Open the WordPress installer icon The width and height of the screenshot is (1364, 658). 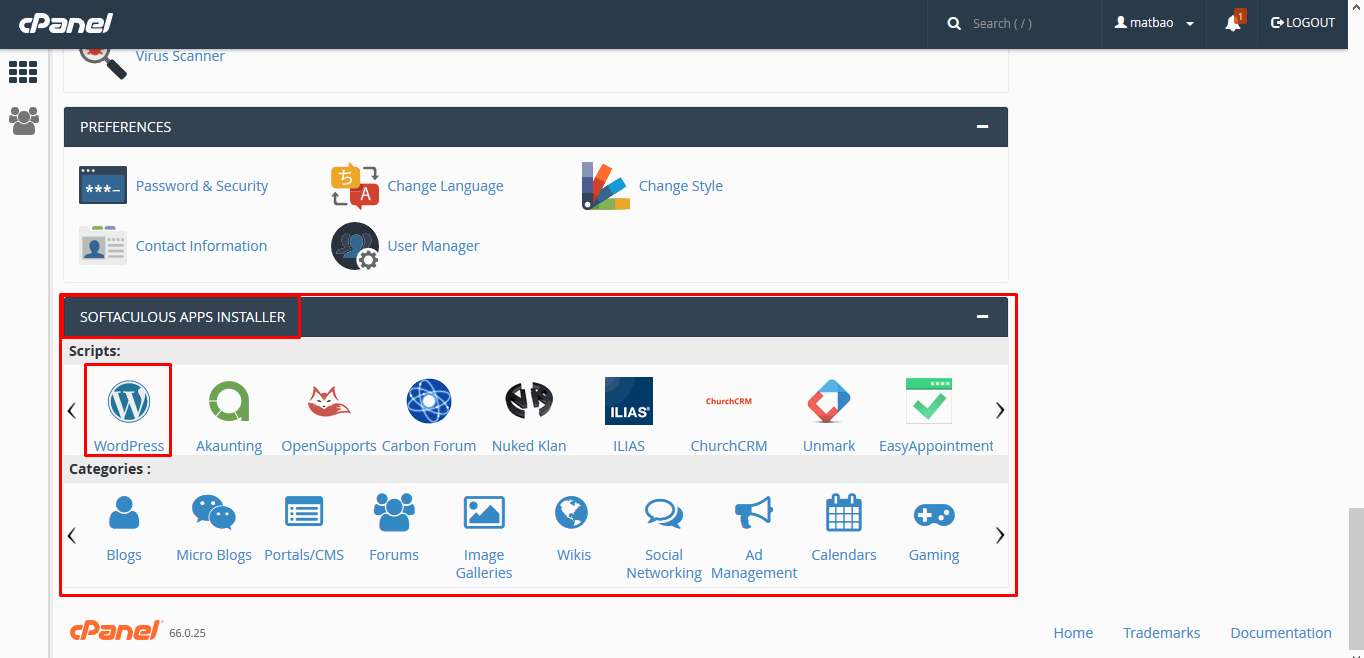point(128,402)
